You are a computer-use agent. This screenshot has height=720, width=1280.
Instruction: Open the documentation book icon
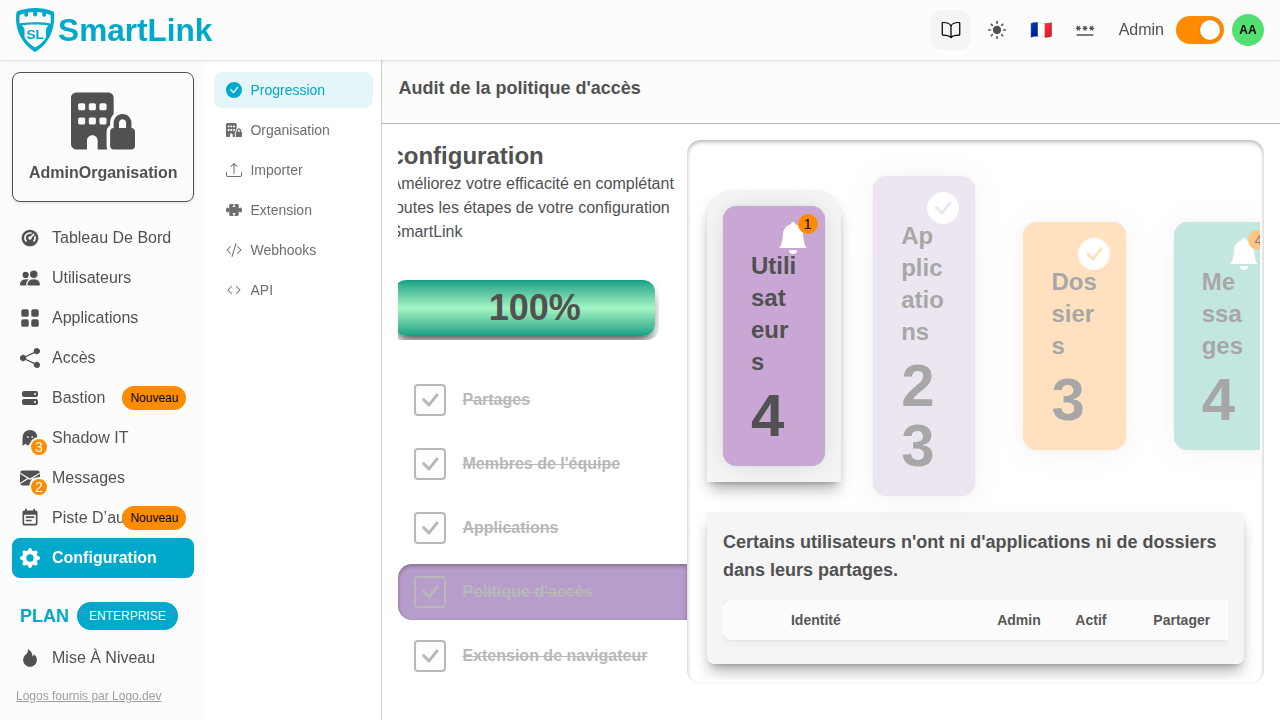[x=951, y=30]
